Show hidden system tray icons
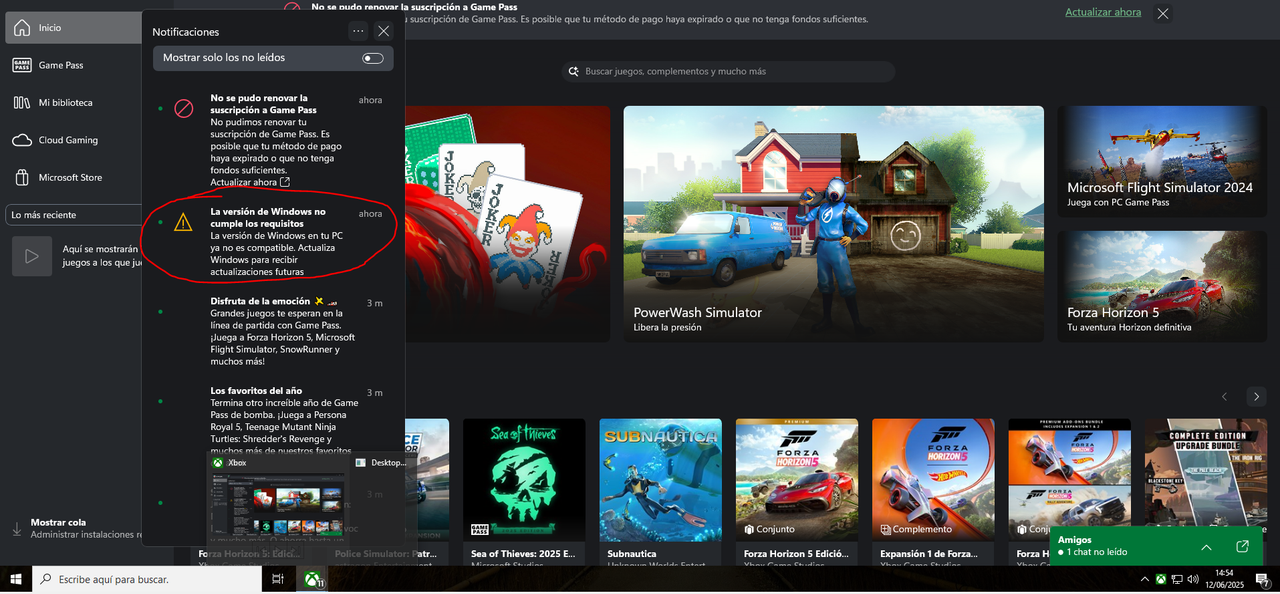 tap(1144, 579)
